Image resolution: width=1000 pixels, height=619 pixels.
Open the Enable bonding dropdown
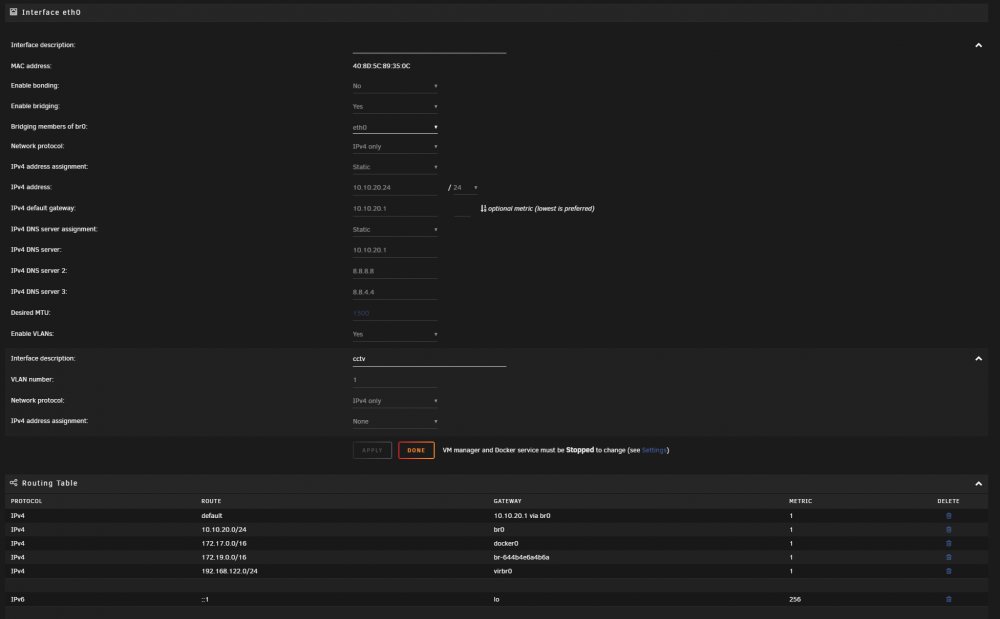point(395,86)
